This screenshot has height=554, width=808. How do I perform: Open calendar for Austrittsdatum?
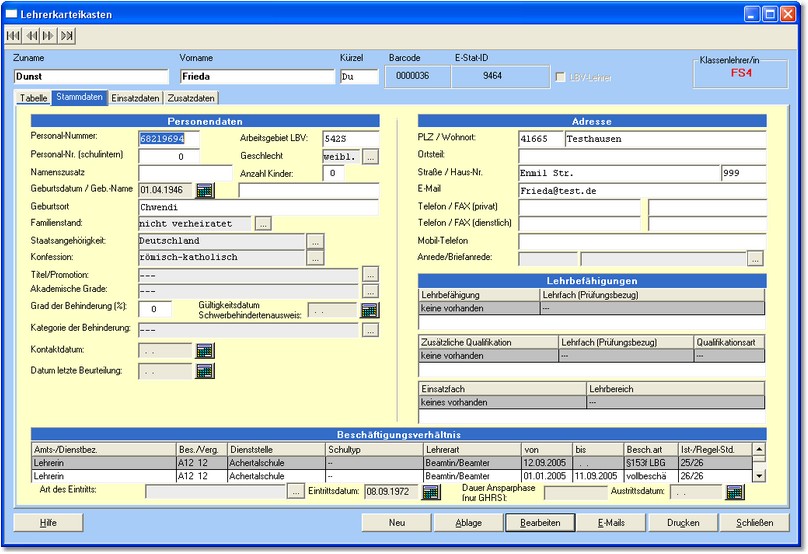point(735,492)
